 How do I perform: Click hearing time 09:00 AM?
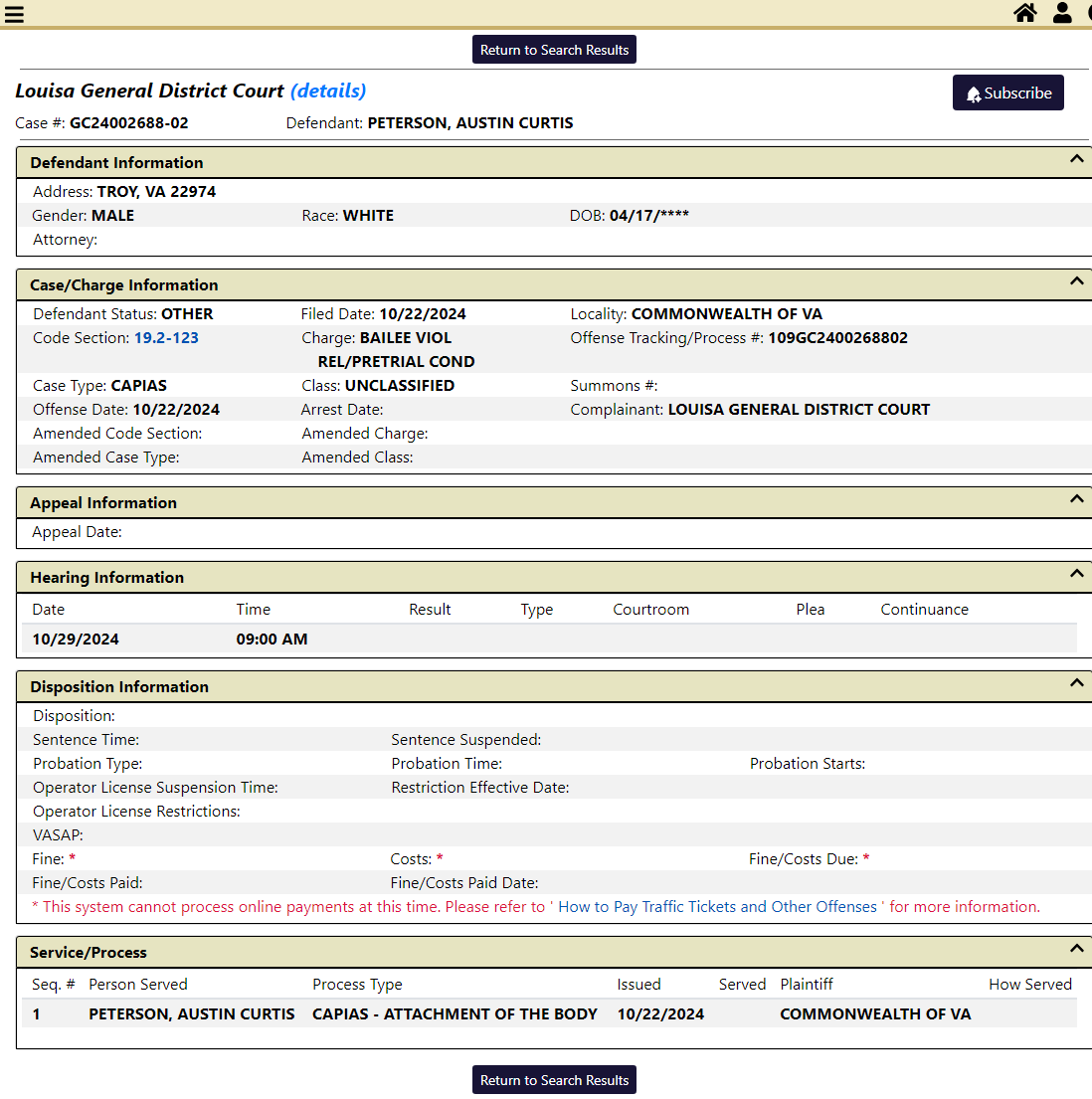272,640
